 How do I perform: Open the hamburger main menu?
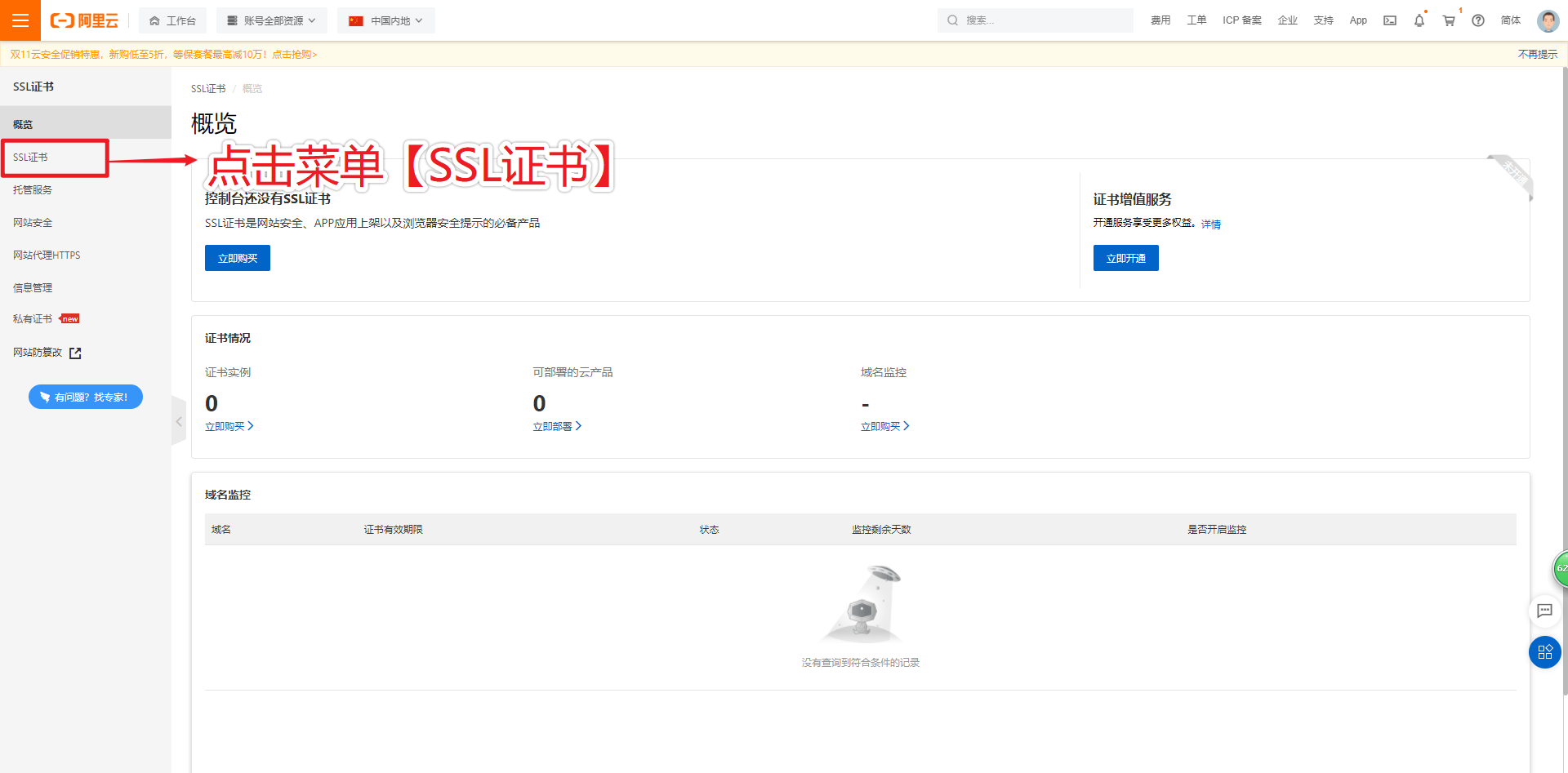click(x=20, y=20)
